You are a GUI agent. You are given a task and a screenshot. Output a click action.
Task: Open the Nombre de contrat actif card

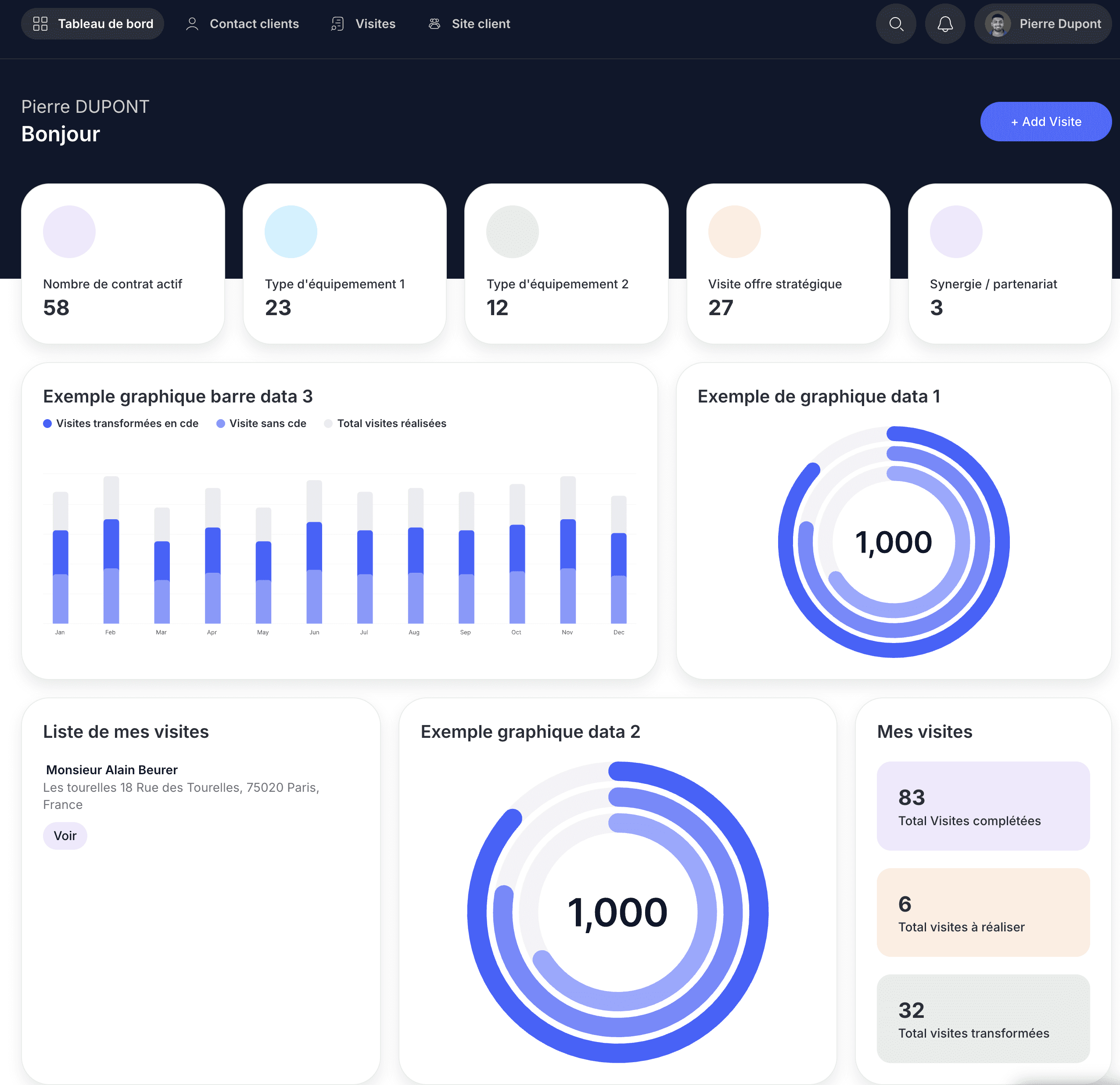[x=123, y=263]
